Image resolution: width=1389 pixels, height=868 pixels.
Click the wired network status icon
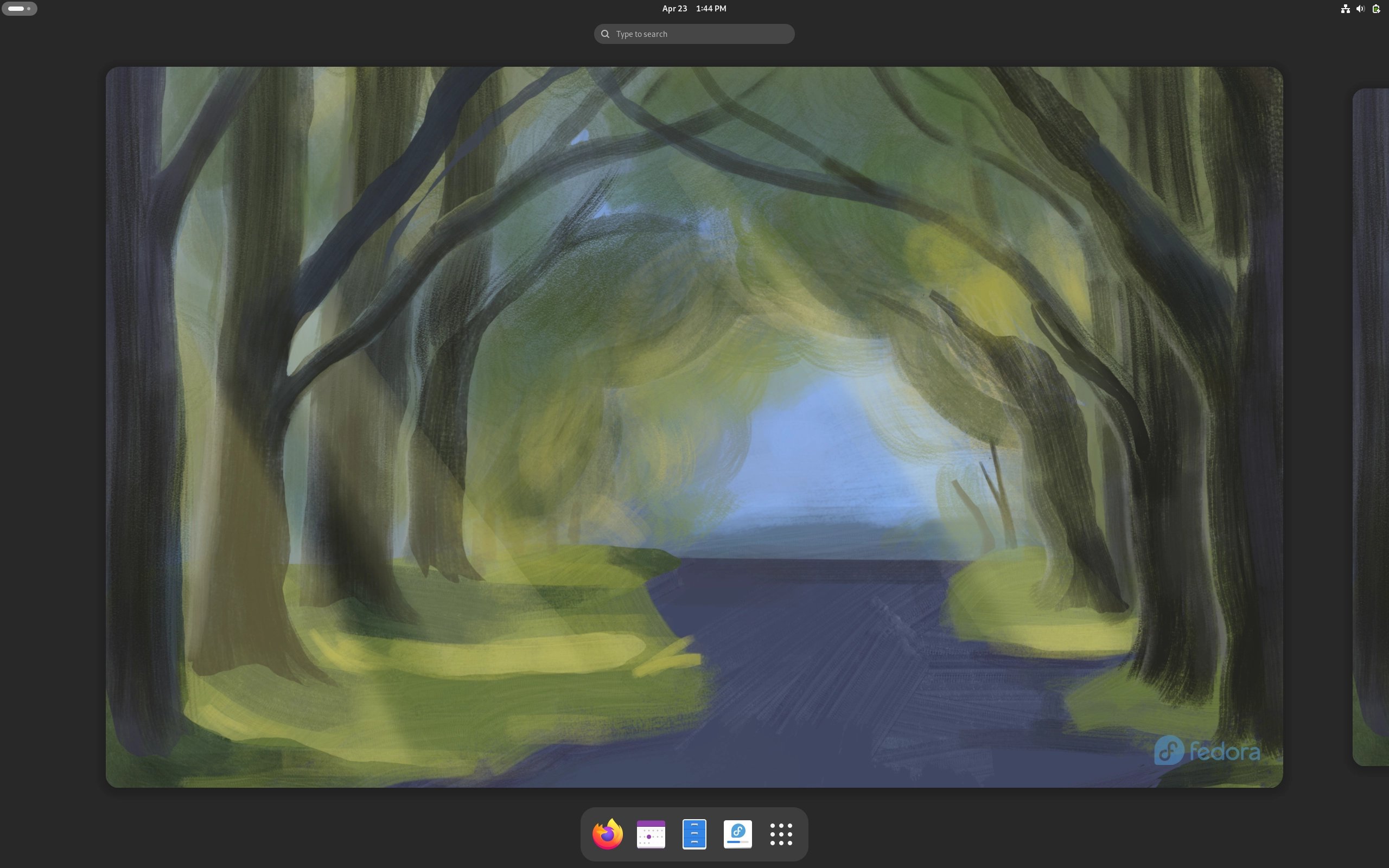1345,9
